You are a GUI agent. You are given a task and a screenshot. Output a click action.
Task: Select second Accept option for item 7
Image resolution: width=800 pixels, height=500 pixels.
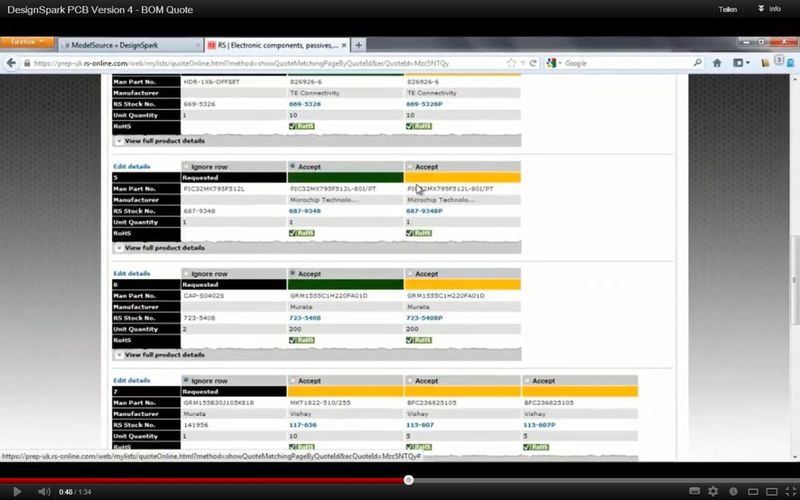[410, 381]
